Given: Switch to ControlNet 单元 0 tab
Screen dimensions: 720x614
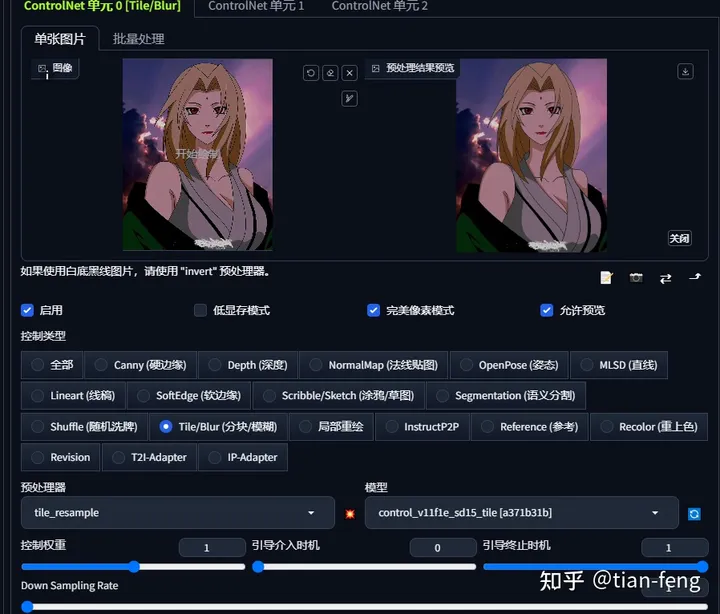Looking at the screenshot, I should pos(102,6).
